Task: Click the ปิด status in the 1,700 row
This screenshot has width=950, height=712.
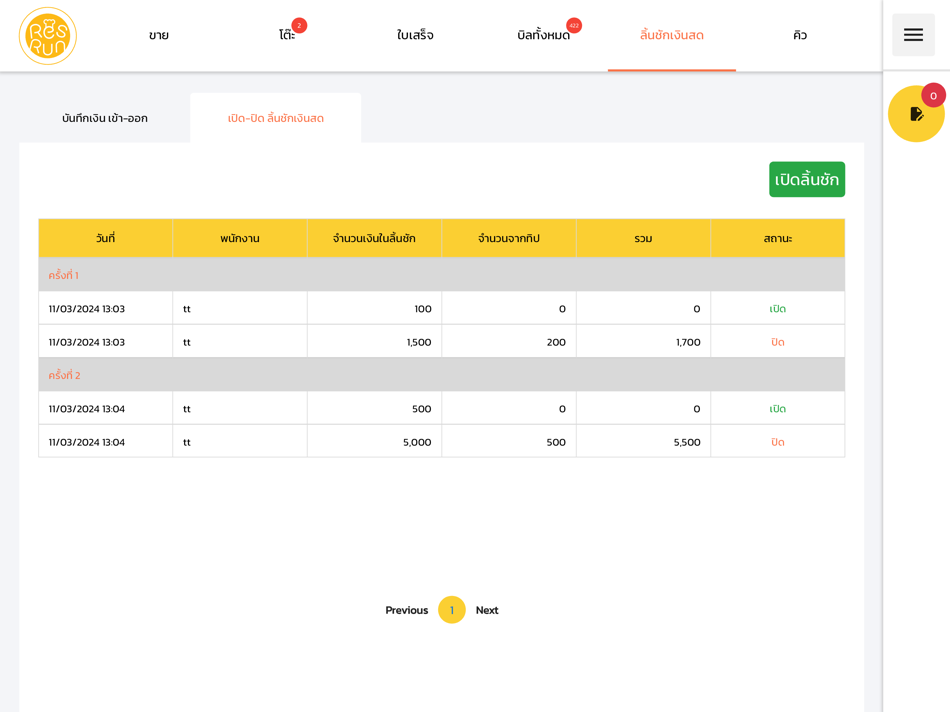Action: (x=777, y=342)
